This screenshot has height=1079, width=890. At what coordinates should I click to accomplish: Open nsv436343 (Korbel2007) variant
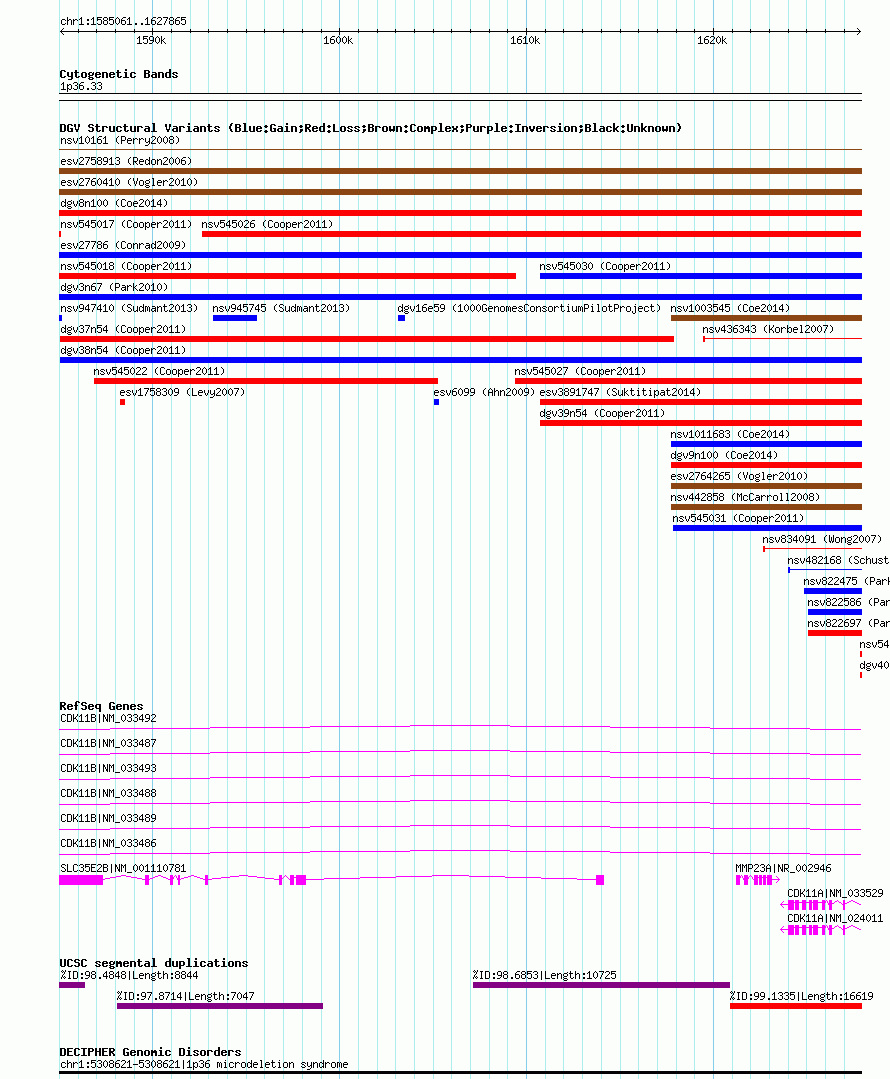pyautogui.click(x=782, y=339)
